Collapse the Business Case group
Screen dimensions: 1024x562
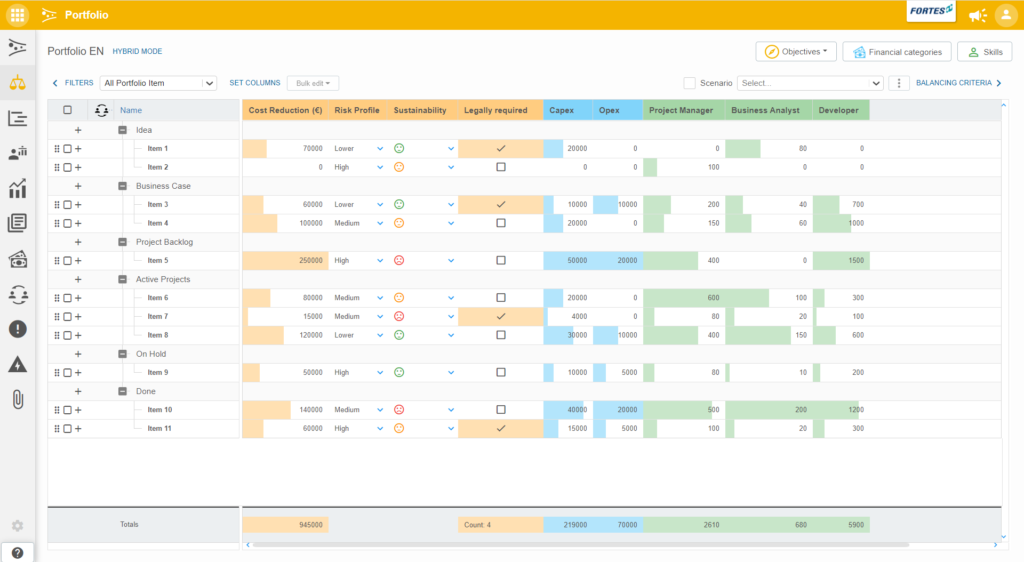point(122,186)
